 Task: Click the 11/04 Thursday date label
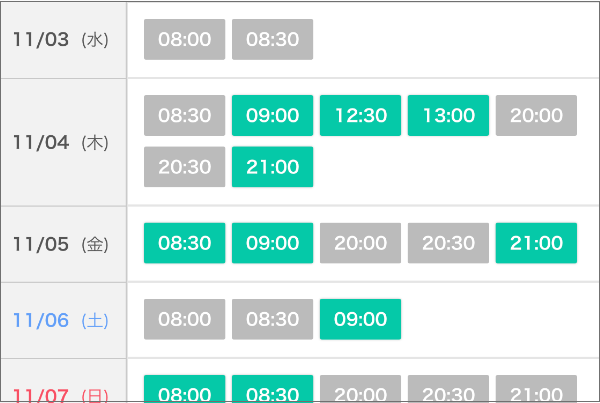(x=61, y=142)
